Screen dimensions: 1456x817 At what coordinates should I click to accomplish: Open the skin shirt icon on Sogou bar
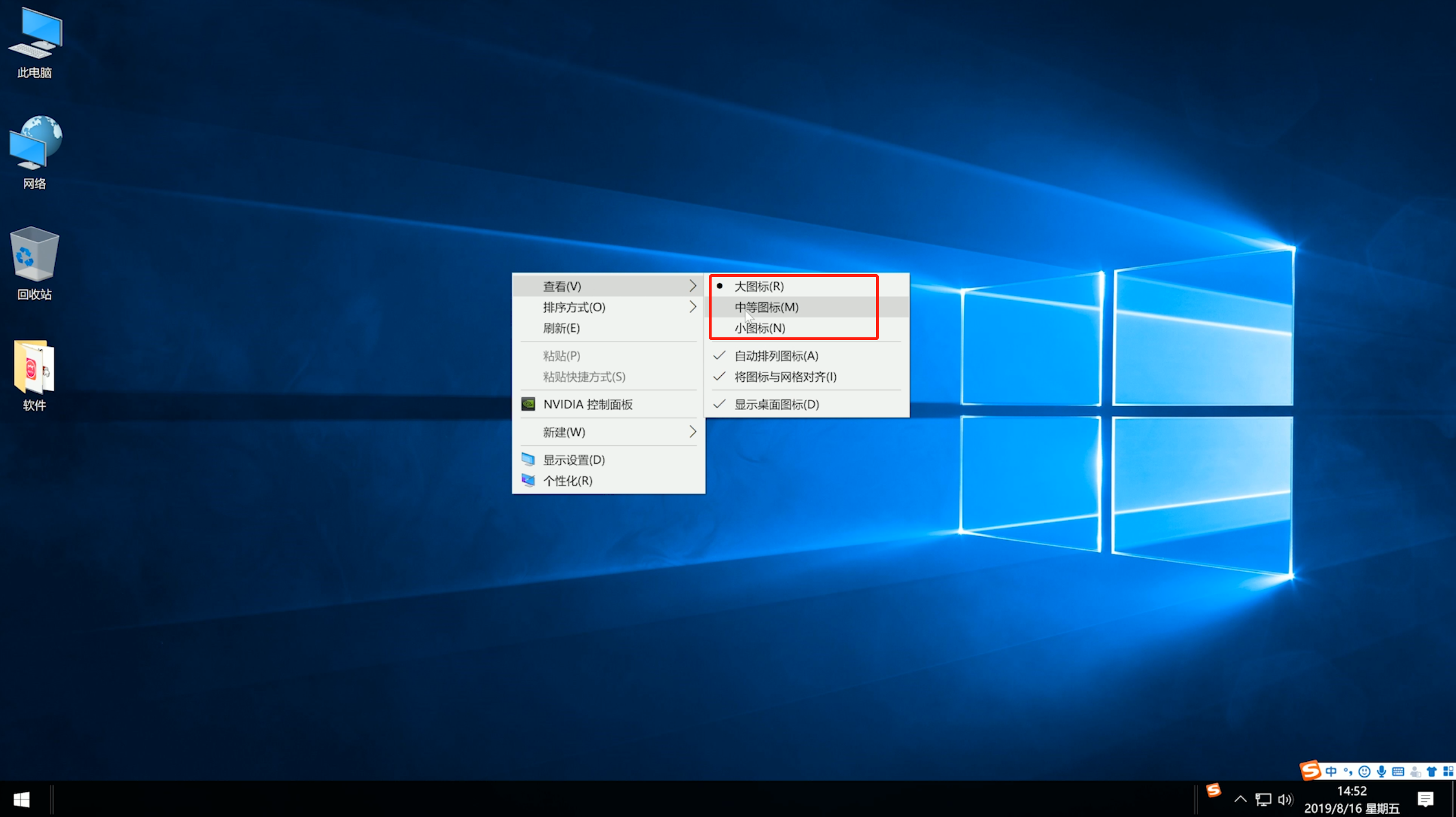pos(1432,772)
